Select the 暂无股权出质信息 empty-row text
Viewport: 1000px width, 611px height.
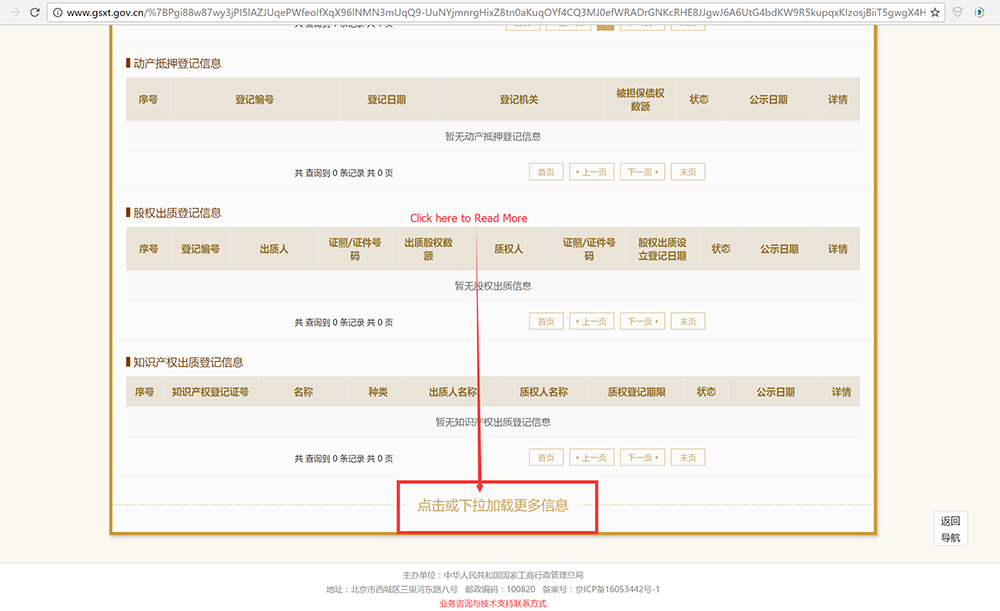click(x=493, y=286)
